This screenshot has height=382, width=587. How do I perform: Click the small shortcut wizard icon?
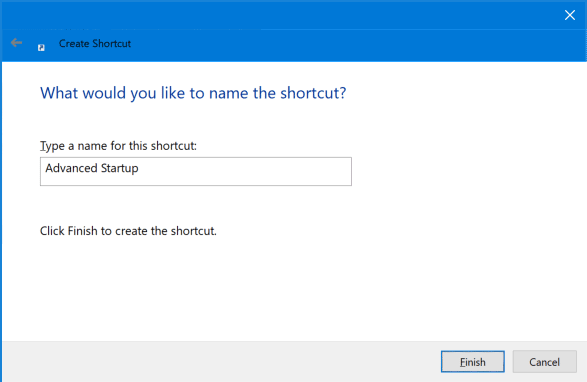pos(41,48)
